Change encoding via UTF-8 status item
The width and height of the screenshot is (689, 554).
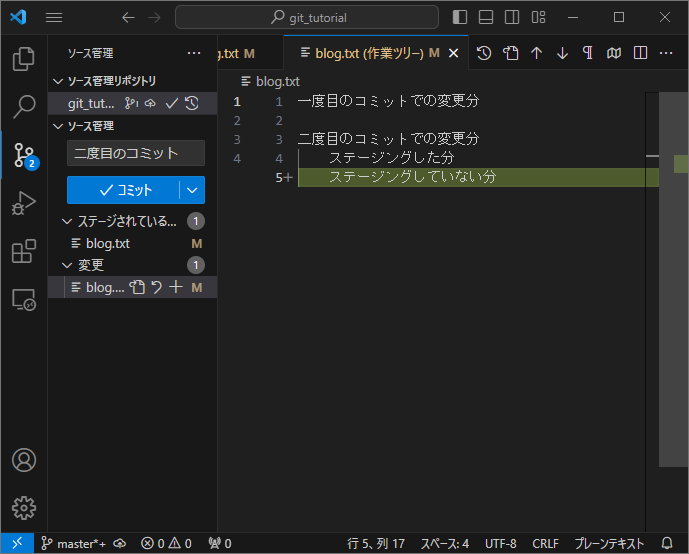500,543
